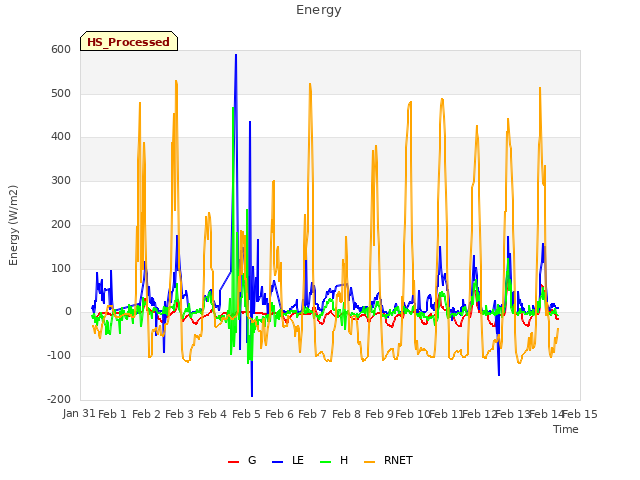Click the Feb 8 x-axis label
Viewport: 640px width, 480px height.
[x=346, y=414]
